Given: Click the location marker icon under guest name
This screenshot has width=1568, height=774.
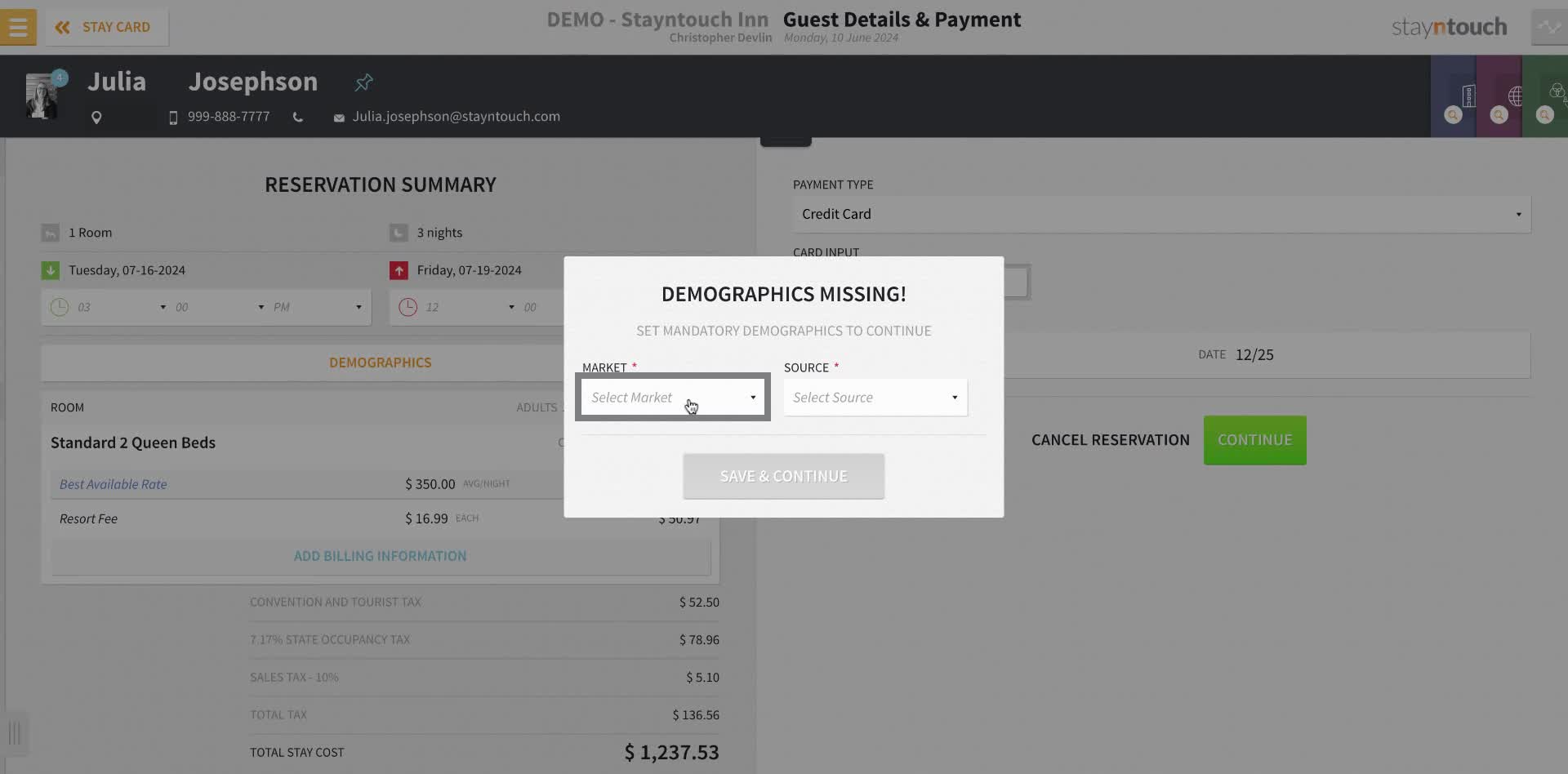Looking at the screenshot, I should tap(96, 118).
